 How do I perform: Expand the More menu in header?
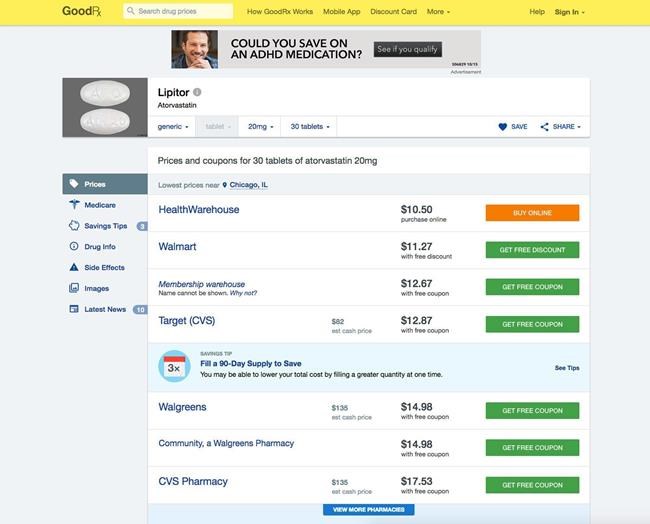pos(438,12)
